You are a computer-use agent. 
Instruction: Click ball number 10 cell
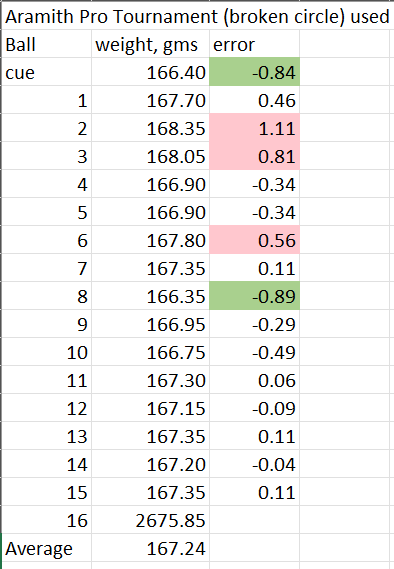coord(46,352)
